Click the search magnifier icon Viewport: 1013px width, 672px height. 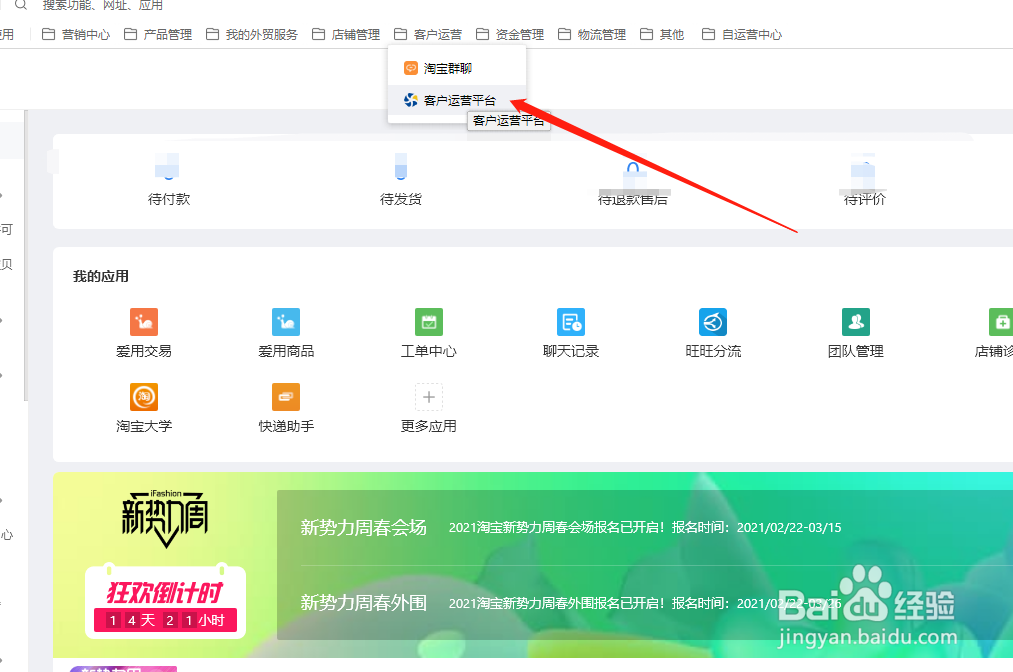[x=21, y=5]
